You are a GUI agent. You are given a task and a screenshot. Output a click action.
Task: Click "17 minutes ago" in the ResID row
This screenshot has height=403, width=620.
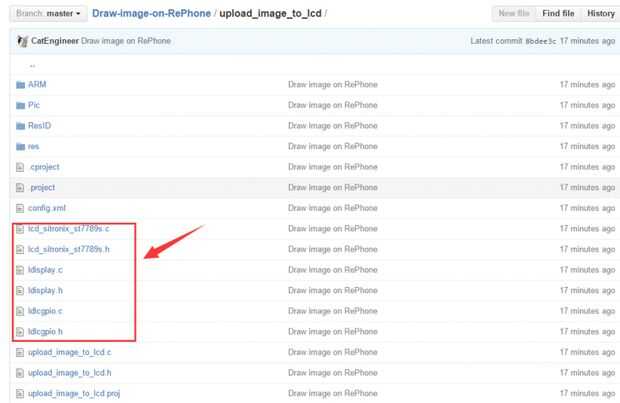588,125
